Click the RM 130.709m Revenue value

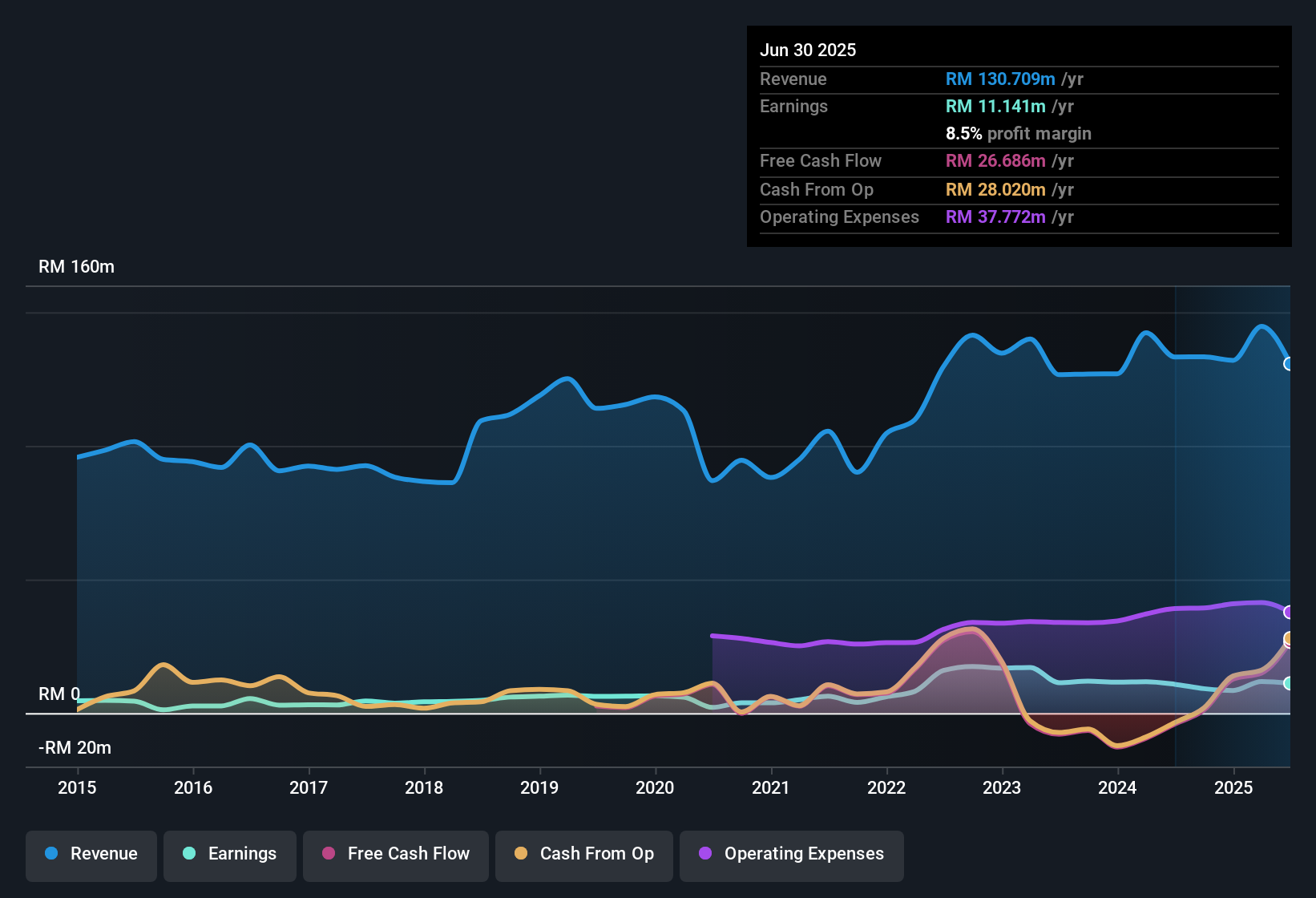point(1000,79)
